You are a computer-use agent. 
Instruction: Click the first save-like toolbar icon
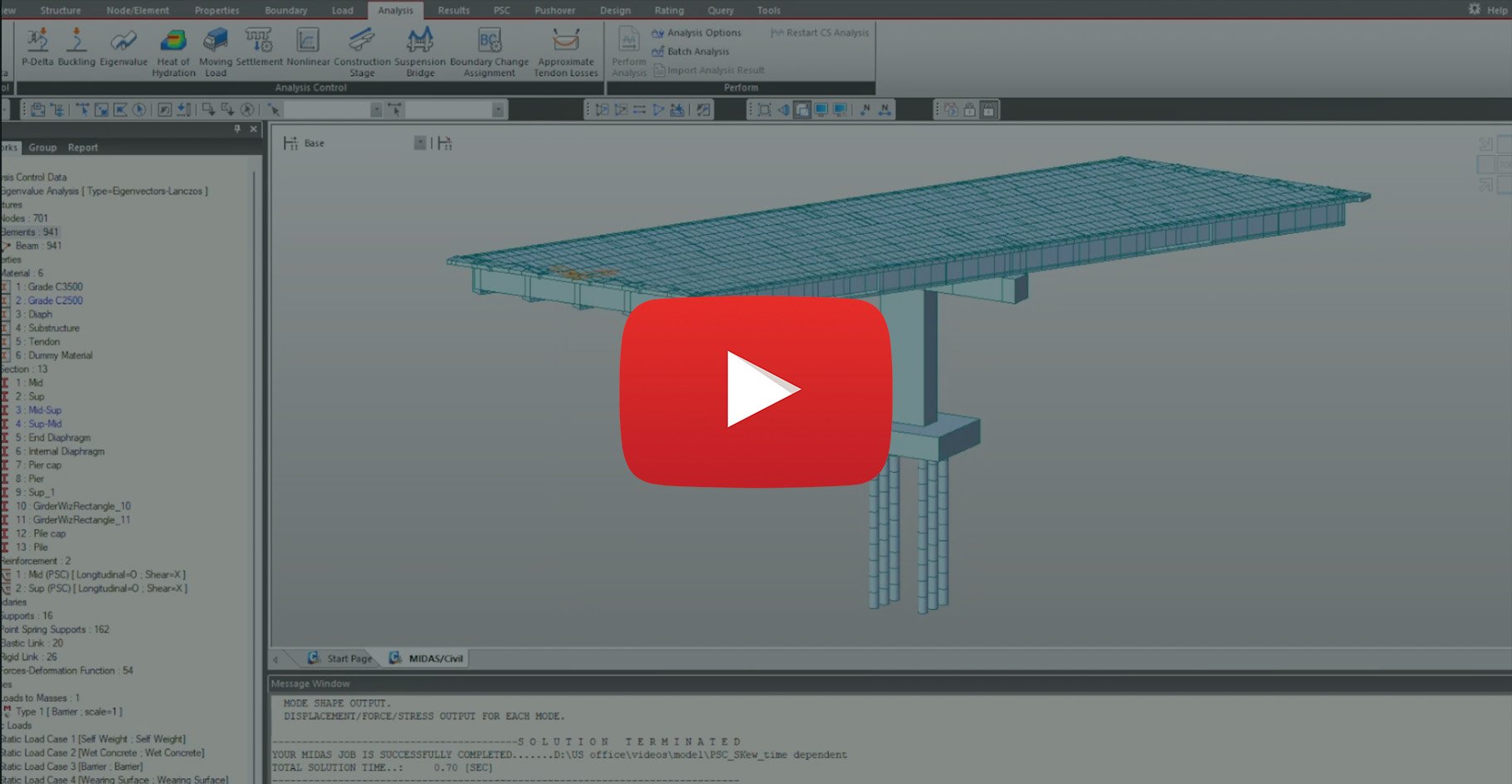coord(37,110)
